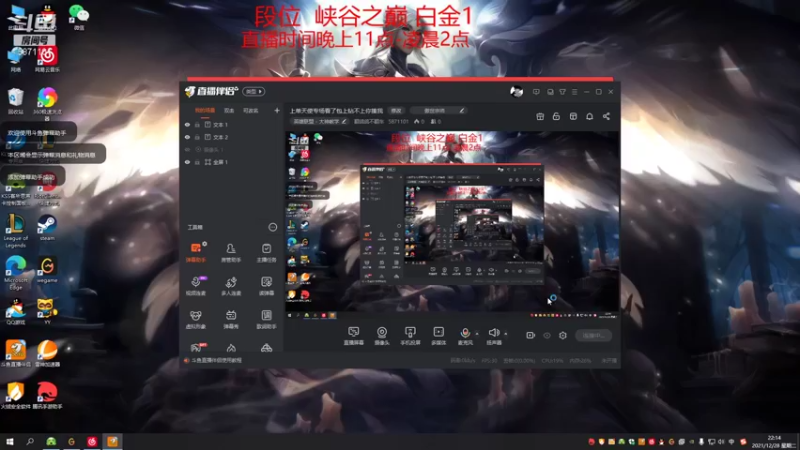
Task: Click the record video icon near settings
Action: [531, 335]
